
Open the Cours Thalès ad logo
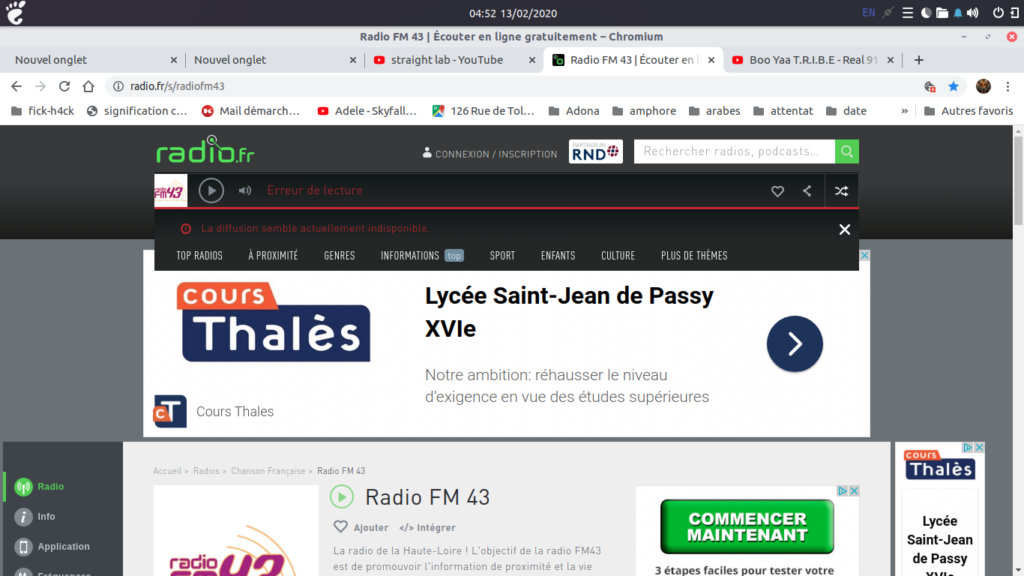tap(274, 322)
